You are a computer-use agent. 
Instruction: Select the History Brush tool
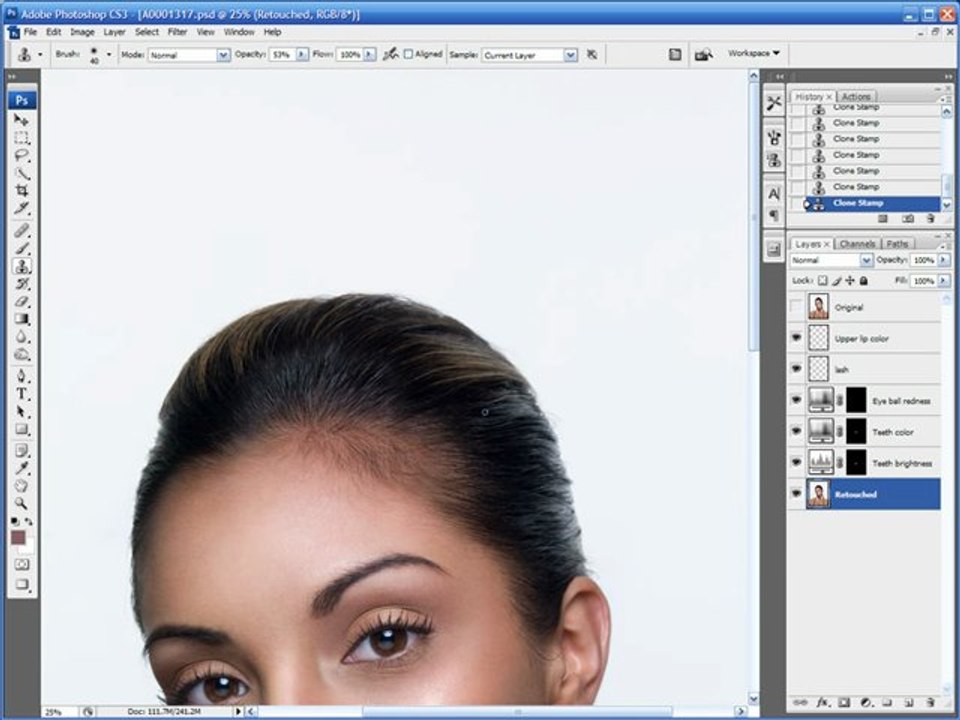point(21,284)
